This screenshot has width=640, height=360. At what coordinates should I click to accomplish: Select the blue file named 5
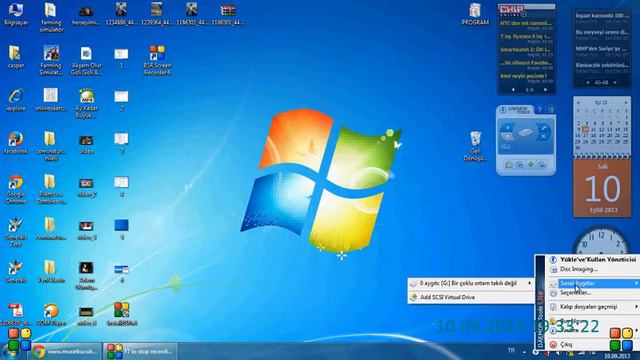click(x=121, y=229)
